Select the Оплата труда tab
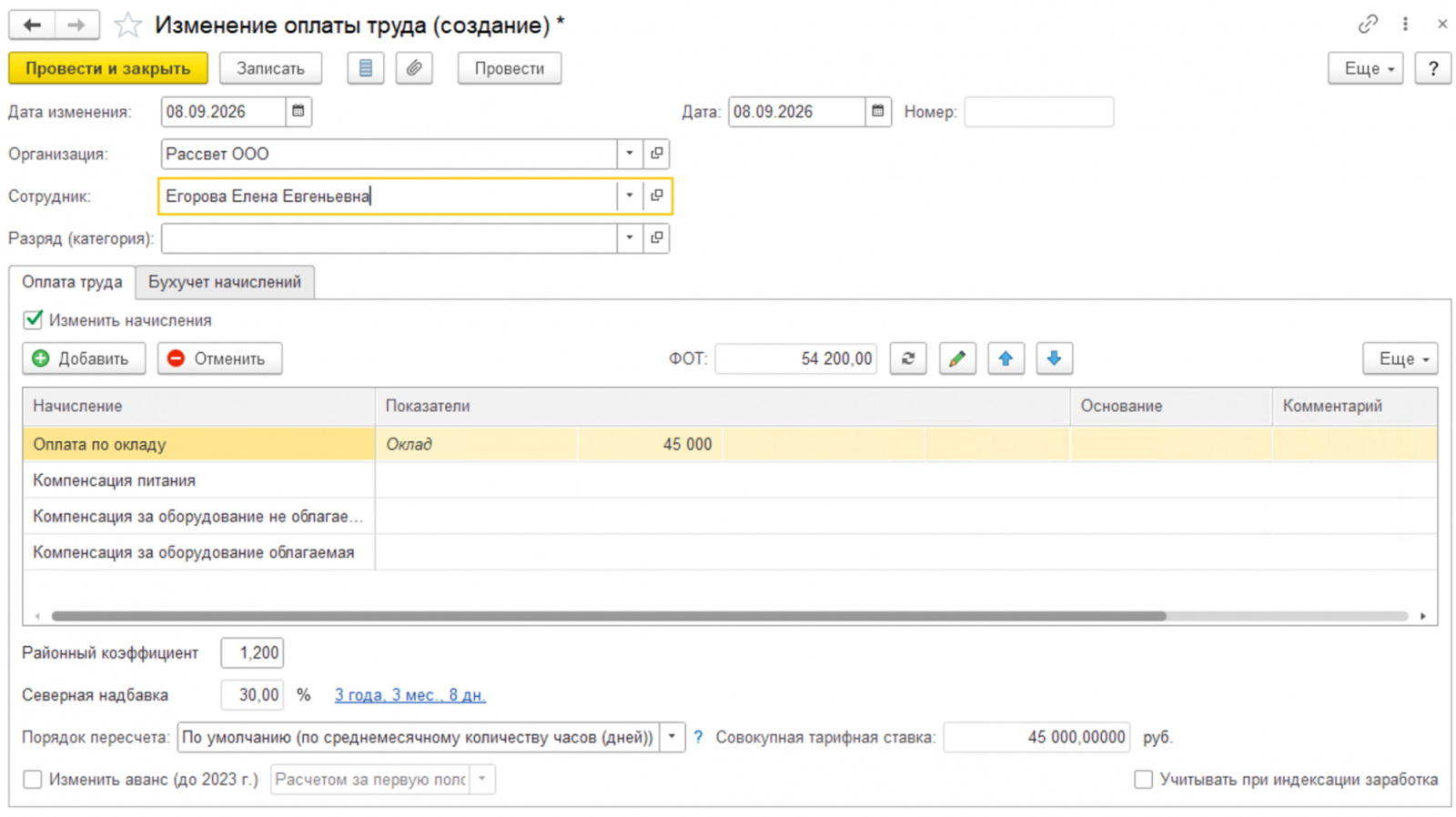The width and height of the screenshot is (1456, 817). coord(72,282)
